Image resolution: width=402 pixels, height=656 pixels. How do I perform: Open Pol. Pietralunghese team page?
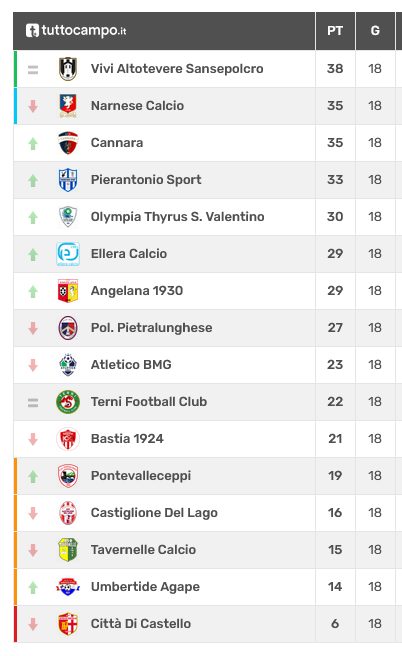click(151, 328)
